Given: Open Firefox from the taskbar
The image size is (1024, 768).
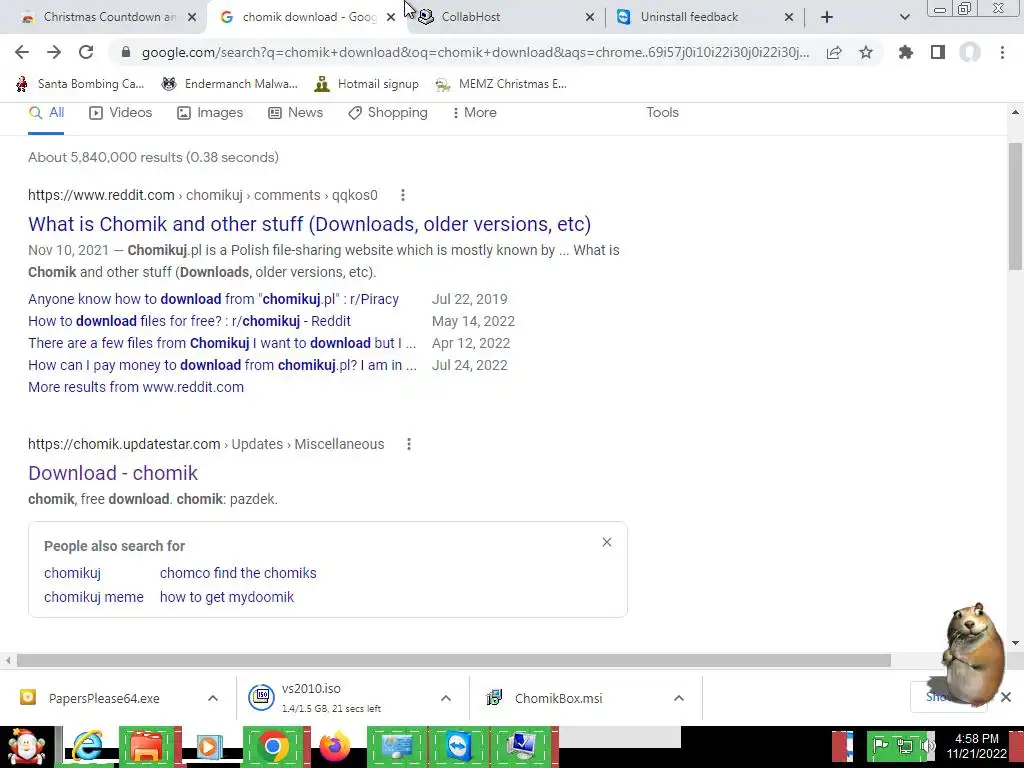Looking at the screenshot, I should pos(335,746).
